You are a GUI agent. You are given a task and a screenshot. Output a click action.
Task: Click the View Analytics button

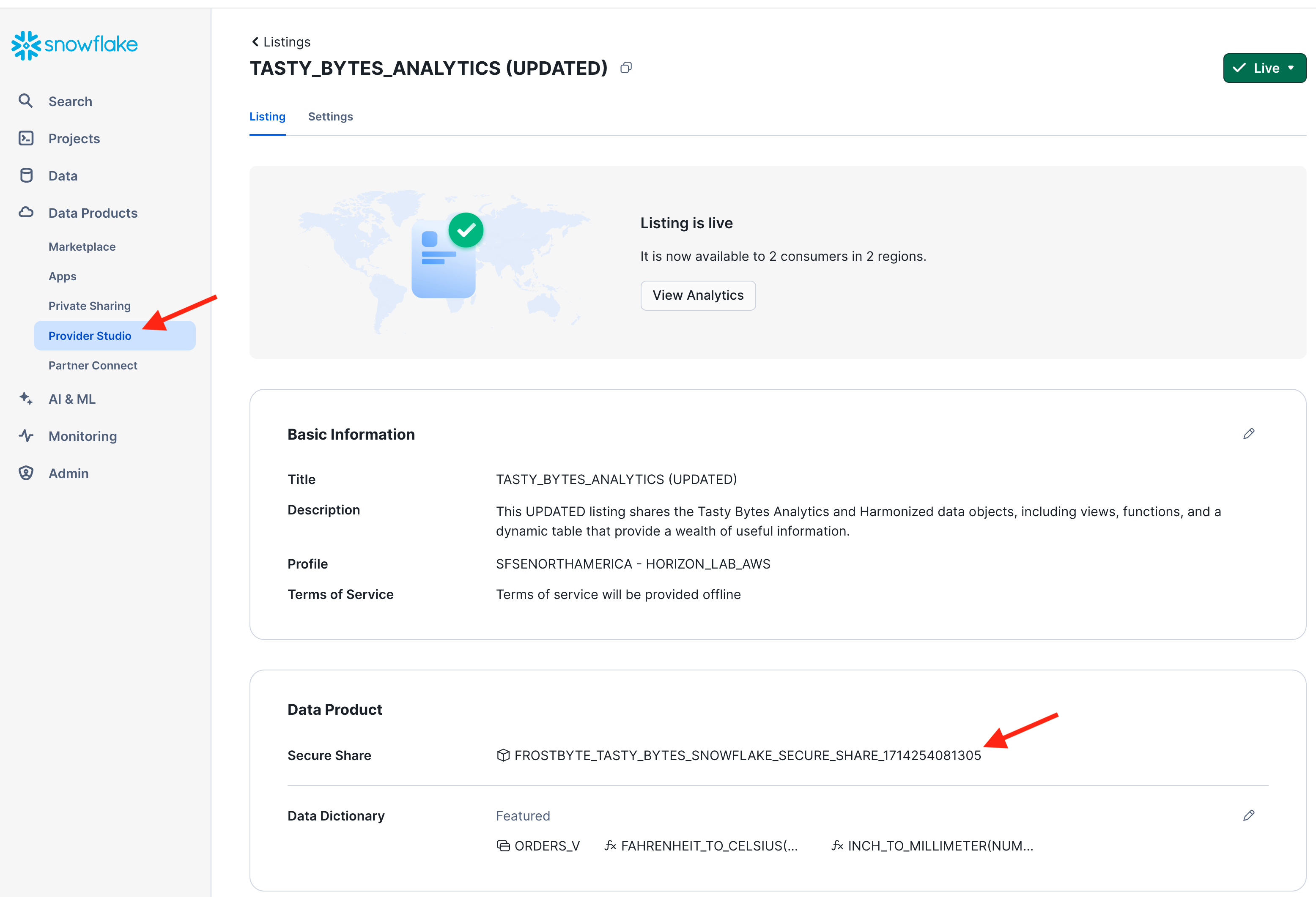point(698,295)
